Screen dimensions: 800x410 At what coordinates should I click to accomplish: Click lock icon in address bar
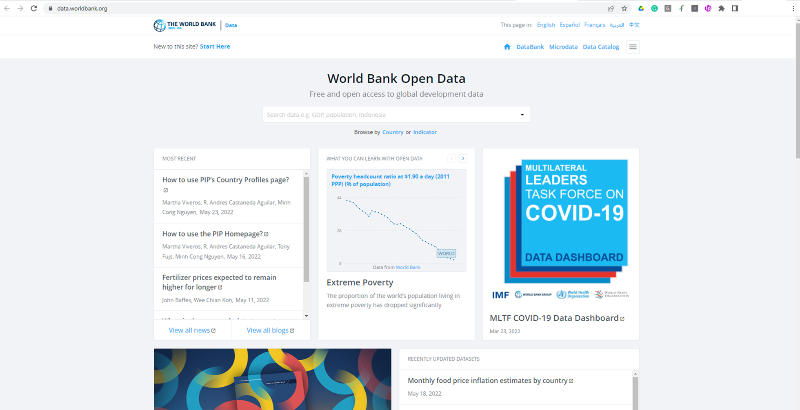50,8
